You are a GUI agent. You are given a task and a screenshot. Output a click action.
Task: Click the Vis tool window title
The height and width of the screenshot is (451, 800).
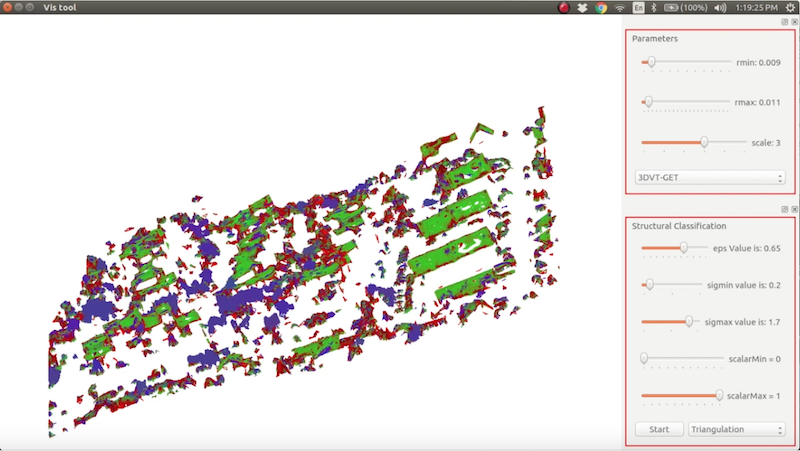pos(60,8)
